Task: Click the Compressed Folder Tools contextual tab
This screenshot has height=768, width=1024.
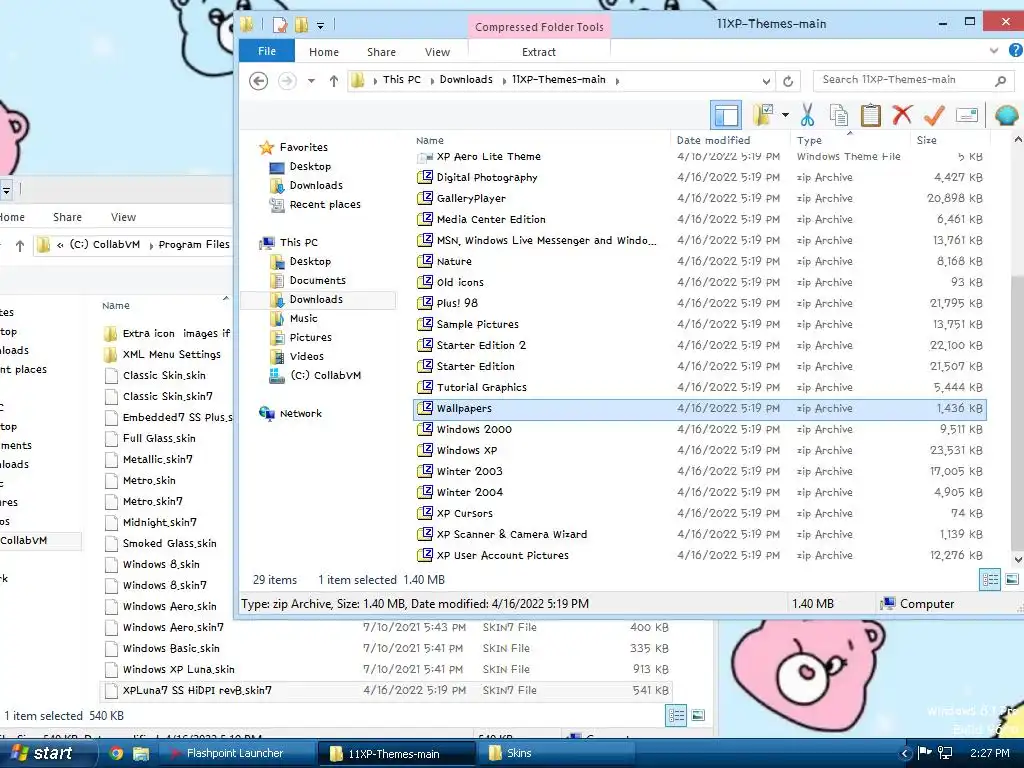Action: click(x=539, y=27)
